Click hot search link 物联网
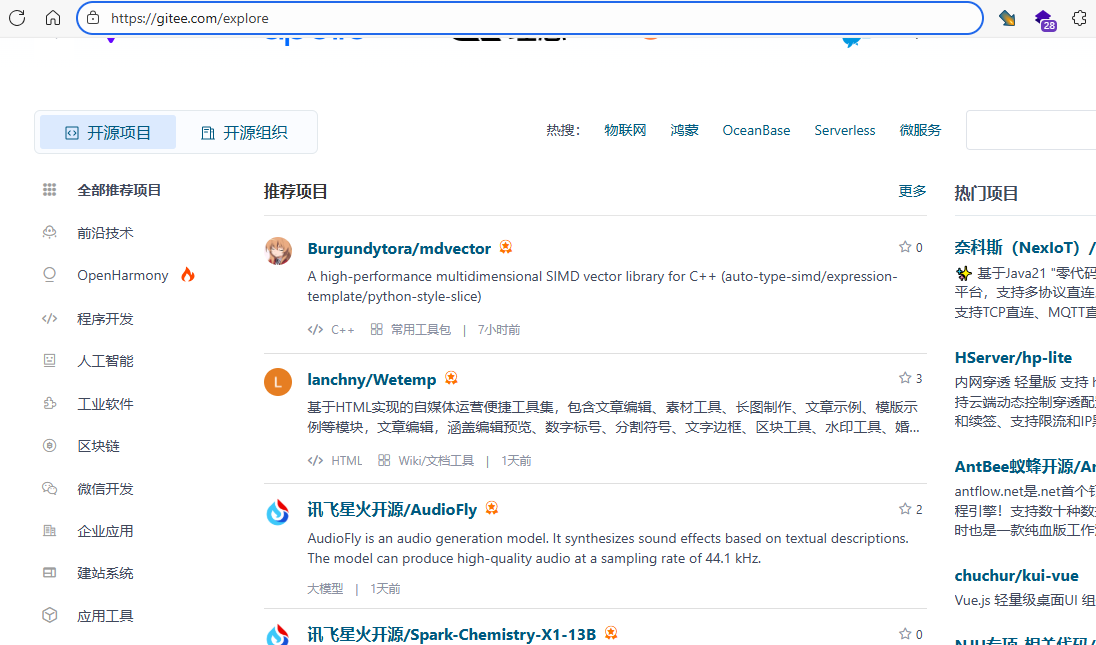The image size is (1096, 645). point(625,130)
